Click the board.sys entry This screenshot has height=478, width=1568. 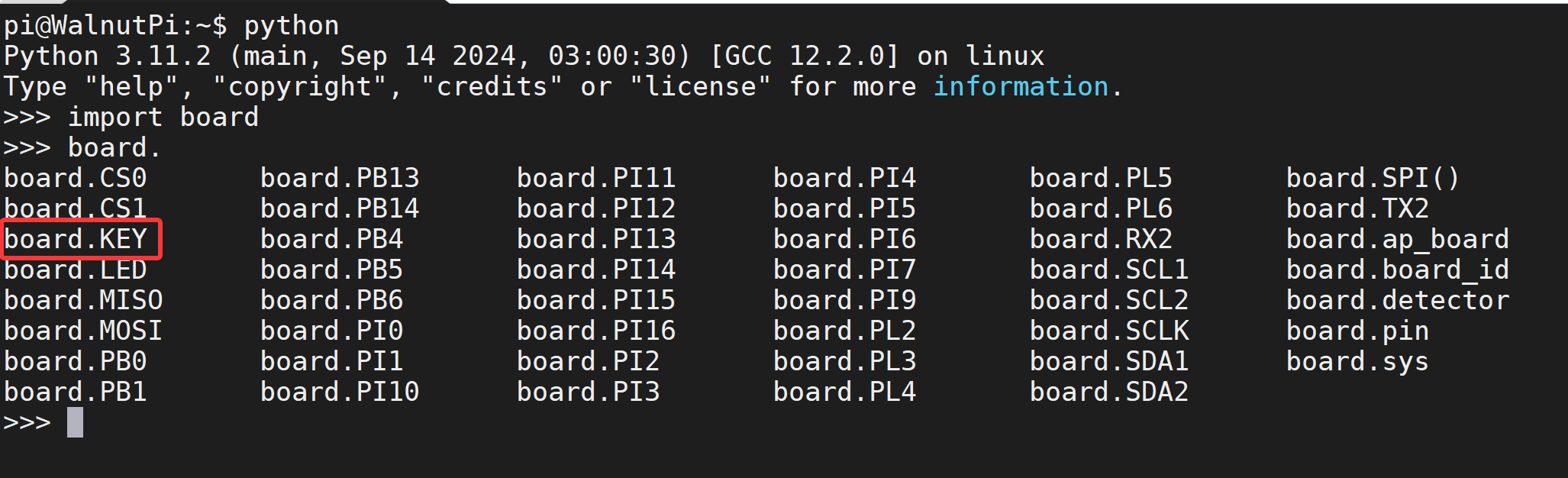[x=1357, y=361]
